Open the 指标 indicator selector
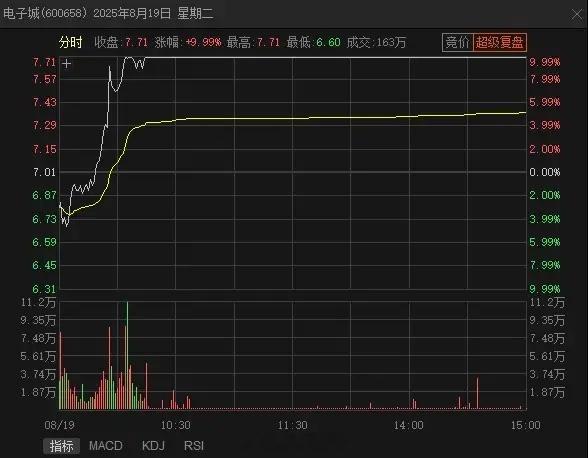Viewport: 588px width, 458px height. click(x=62, y=446)
